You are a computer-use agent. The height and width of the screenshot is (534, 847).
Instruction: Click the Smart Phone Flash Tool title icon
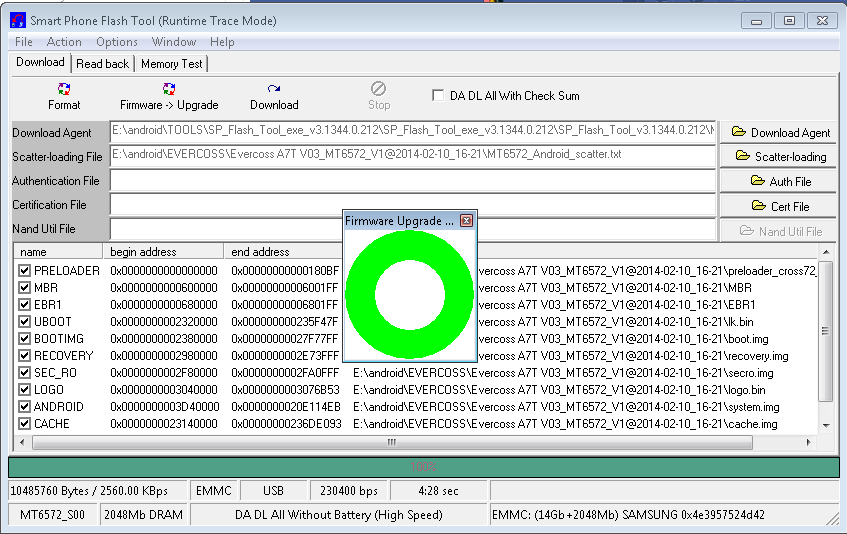point(18,21)
